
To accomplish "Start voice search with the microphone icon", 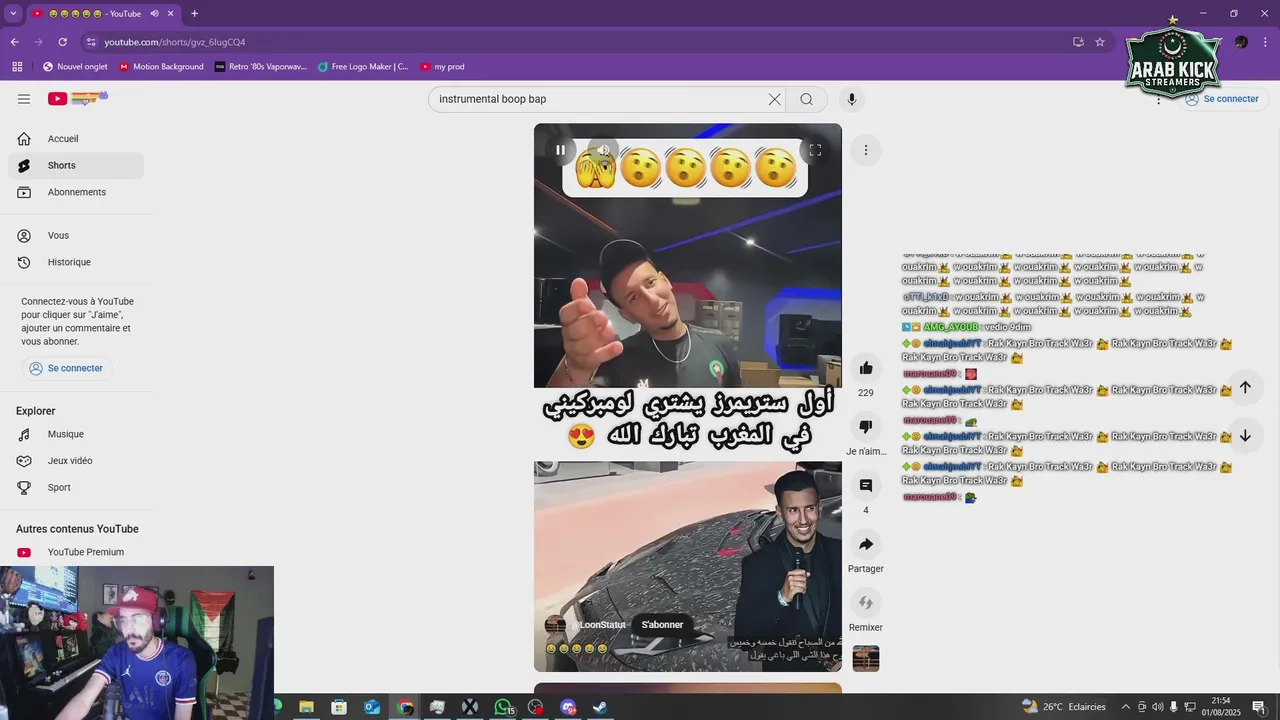I will 852,99.
